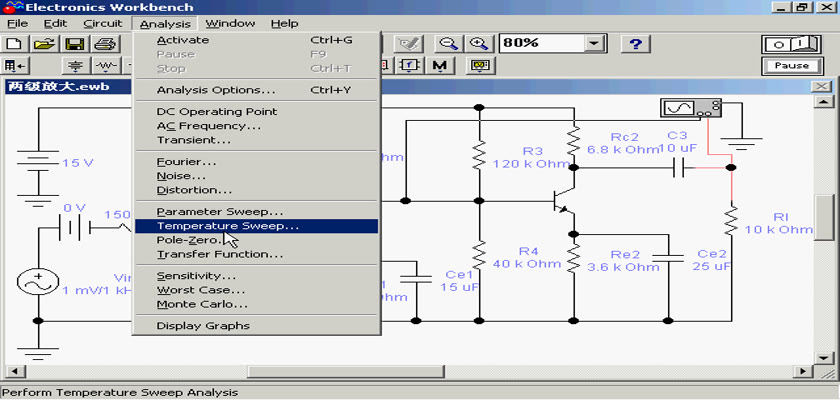This screenshot has width=840, height=400.
Task: Select Worst Case analysis entry
Action: (257, 290)
